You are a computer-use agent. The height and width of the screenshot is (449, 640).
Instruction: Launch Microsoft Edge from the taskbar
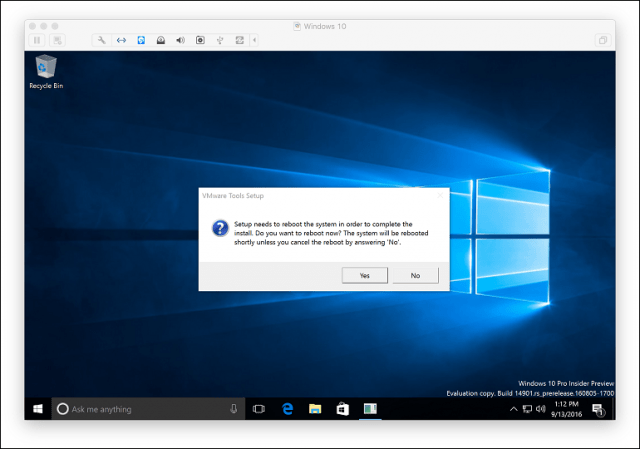(x=287, y=409)
